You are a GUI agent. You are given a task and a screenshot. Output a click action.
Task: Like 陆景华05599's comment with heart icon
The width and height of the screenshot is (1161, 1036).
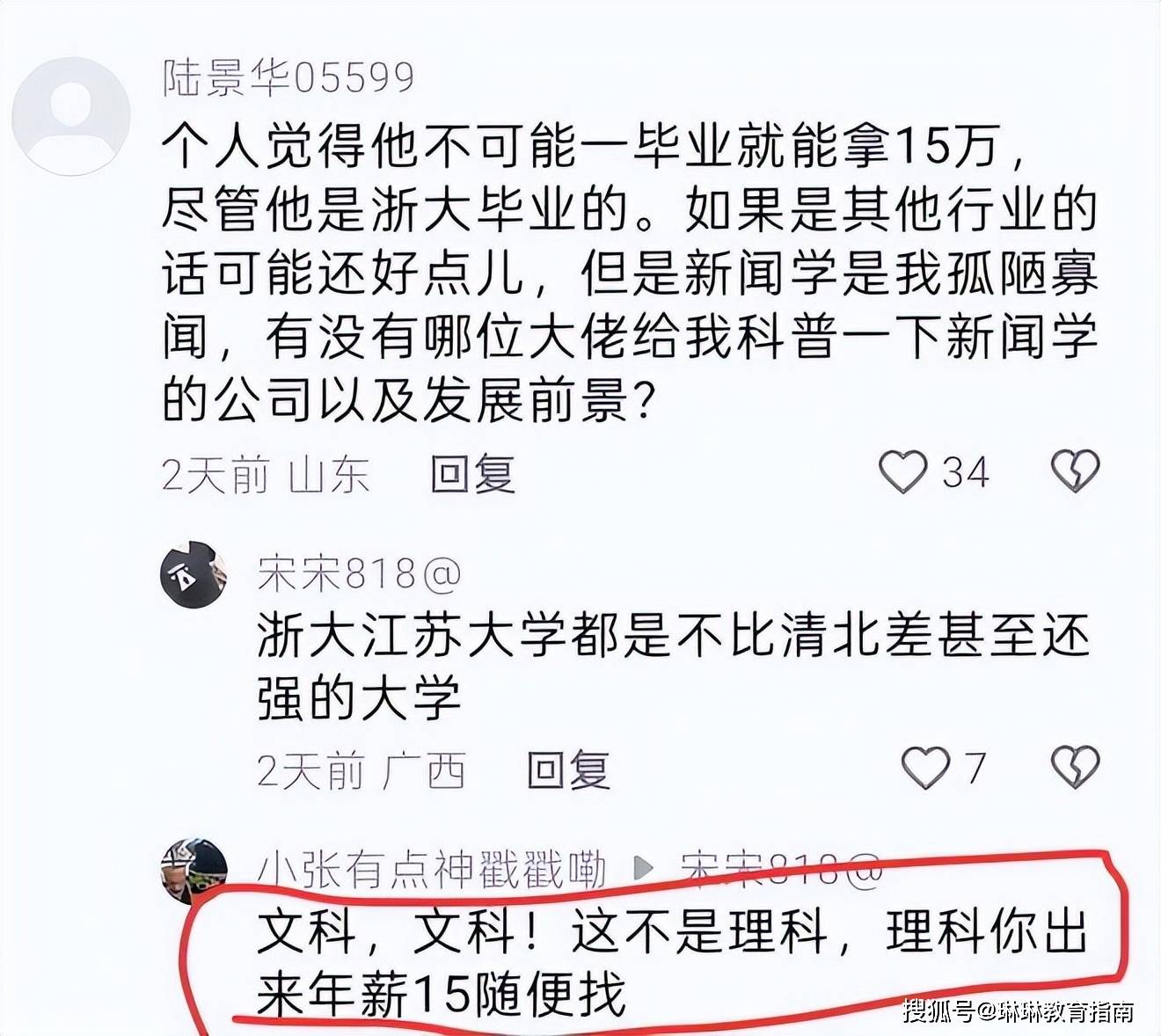[903, 472]
